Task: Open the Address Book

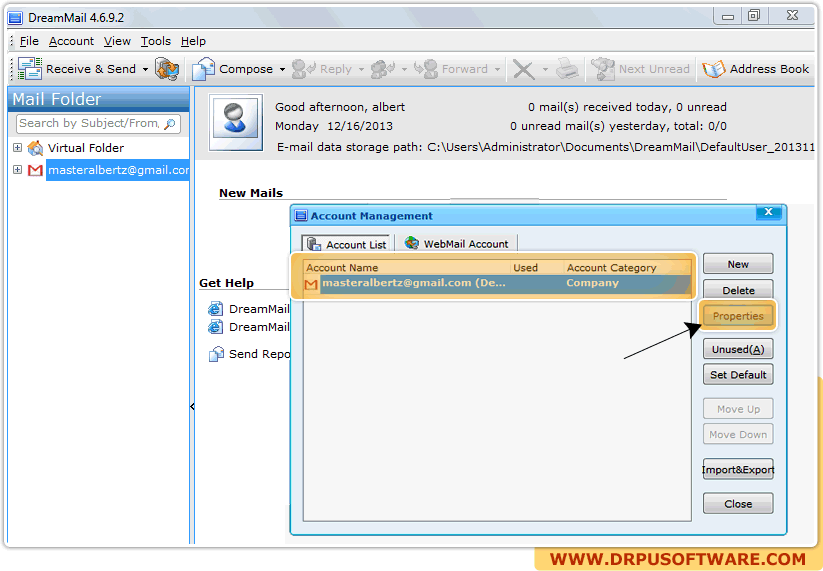Action: point(756,69)
